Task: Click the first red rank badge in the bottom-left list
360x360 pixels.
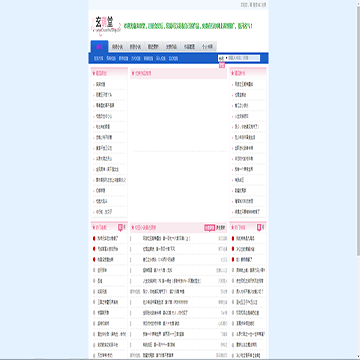Action: (94, 238)
